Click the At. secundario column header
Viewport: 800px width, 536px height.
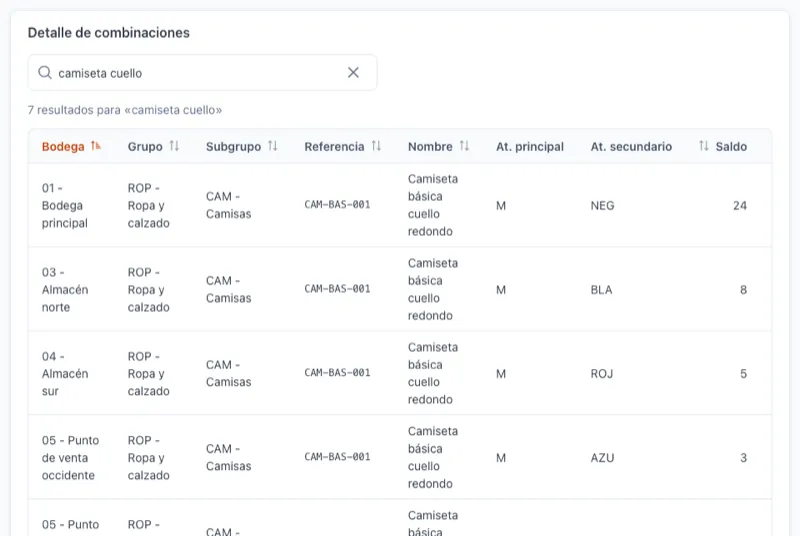tap(631, 146)
